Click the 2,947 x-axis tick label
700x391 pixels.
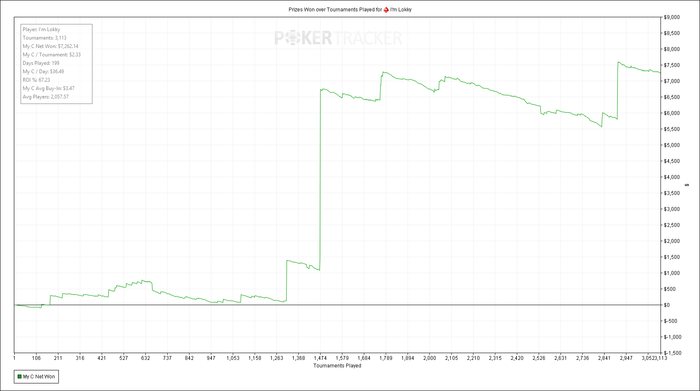pyautogui.click(x=626, y=358)
